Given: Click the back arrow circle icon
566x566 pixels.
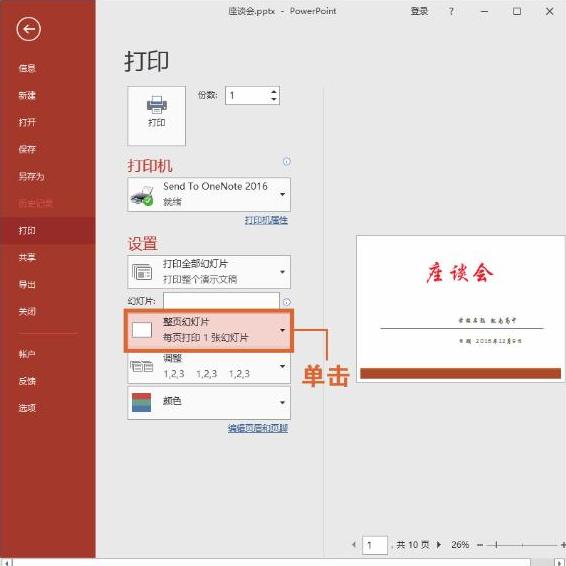Looking at the screenshot, I should click(29, 29).
